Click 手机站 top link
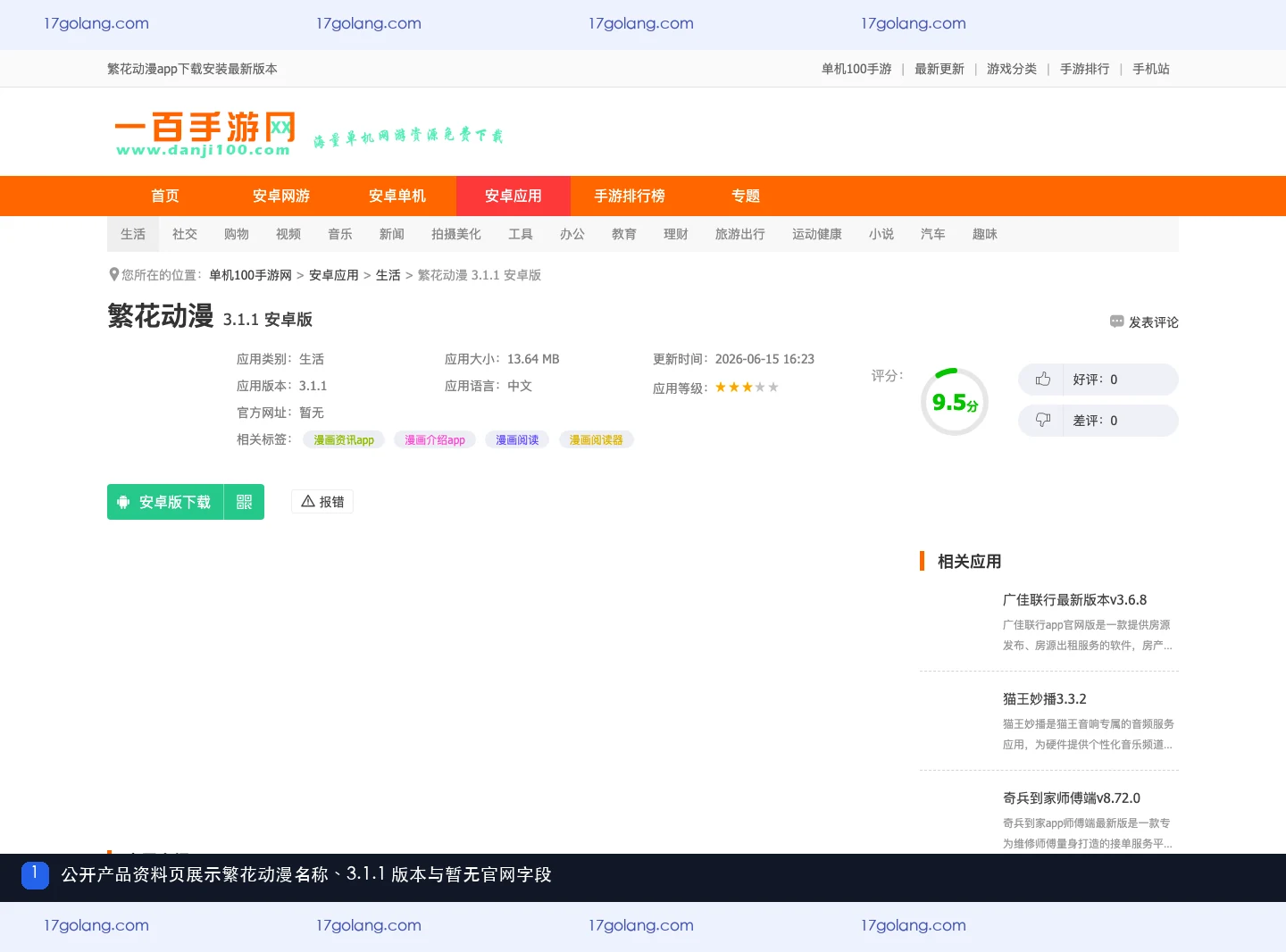1286x952 pixels. (1151, 69)
